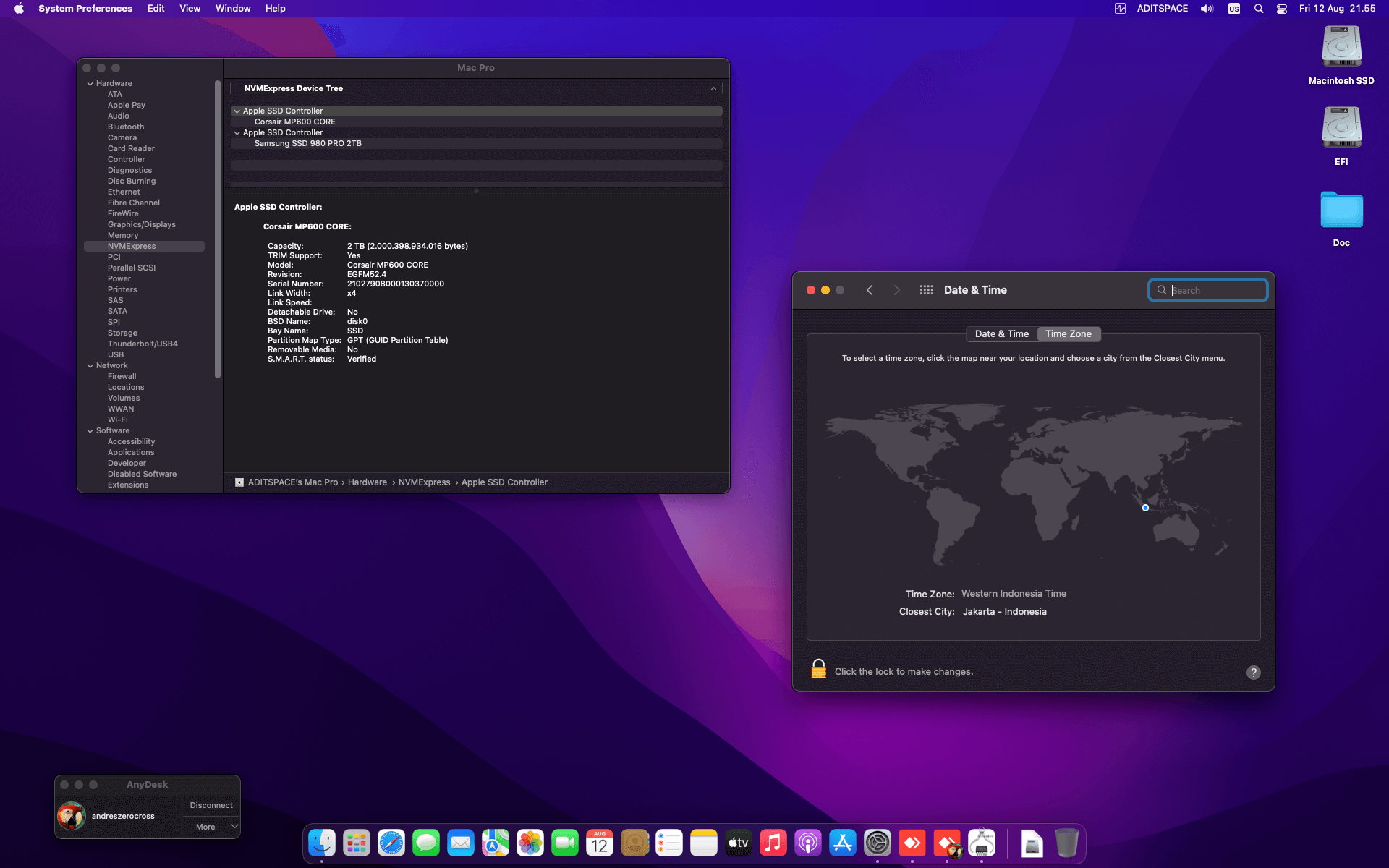Click the Spotlight search menu bar icon
1389x868 pixels.
coord(1259,9)
